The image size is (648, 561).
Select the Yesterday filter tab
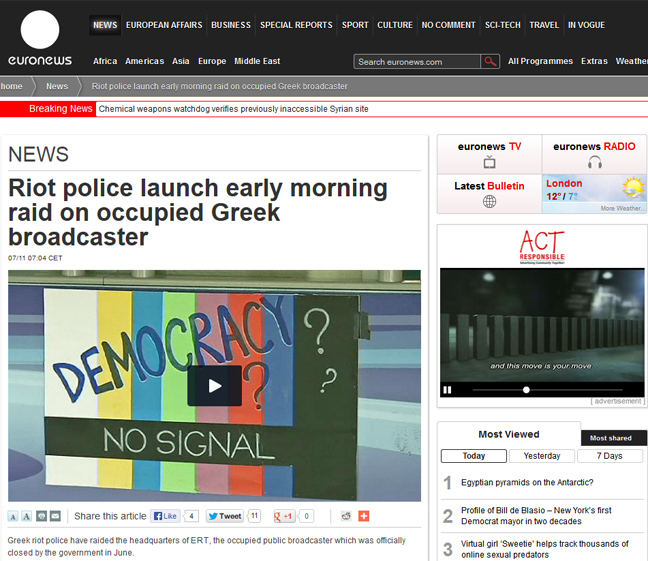click(541, 456)
